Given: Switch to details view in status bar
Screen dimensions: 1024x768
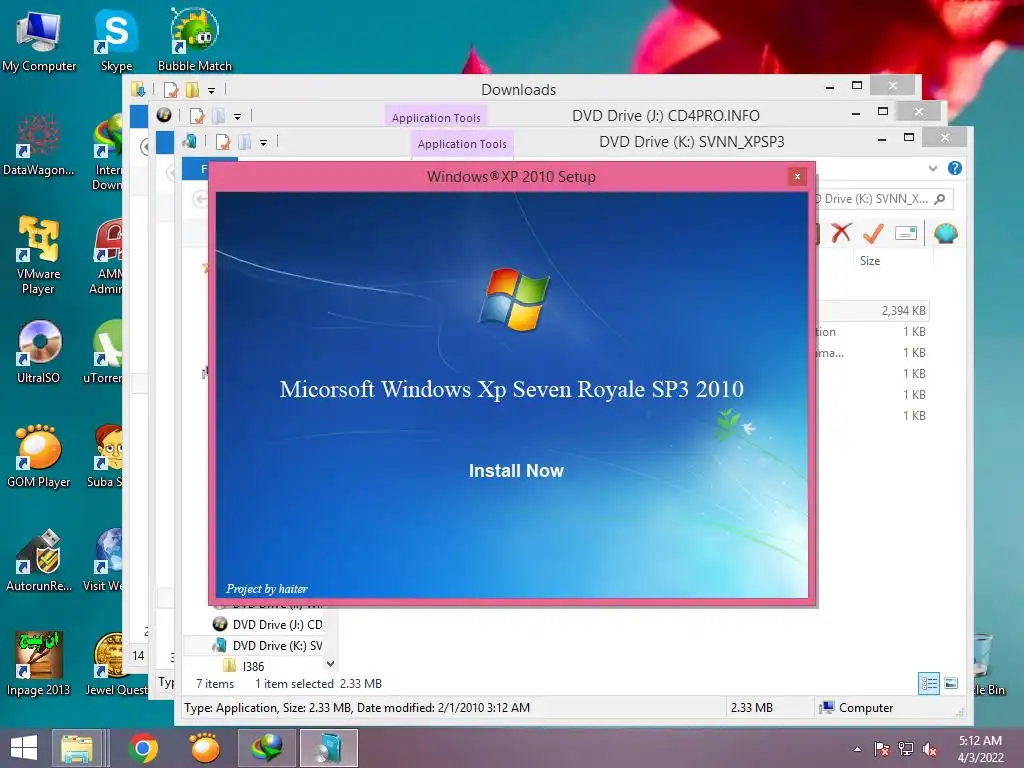Looking at the screenshot, I should tap(929, 684).
